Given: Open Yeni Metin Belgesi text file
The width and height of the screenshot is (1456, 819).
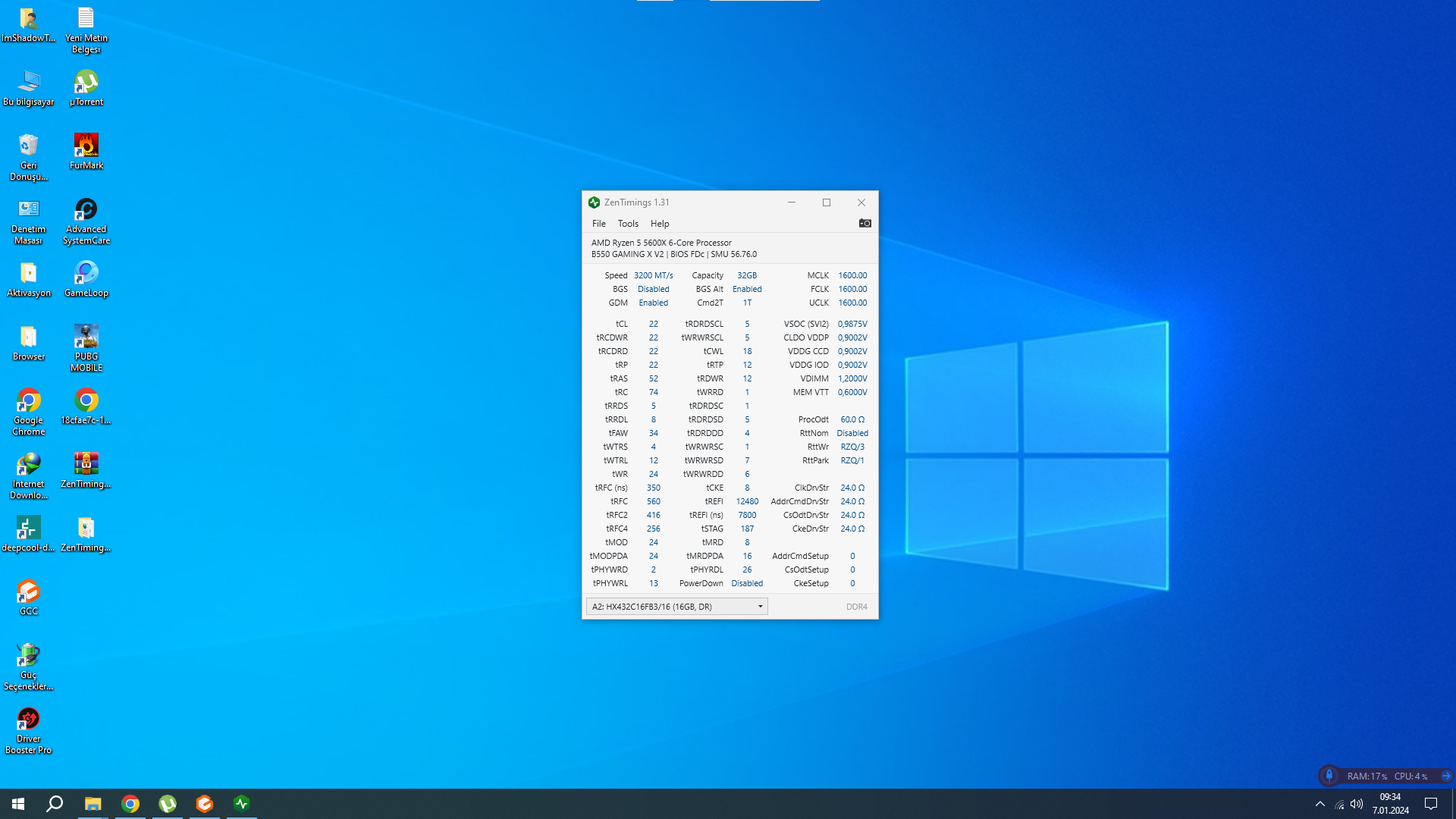Looking at the screenshot, I should click(x=86, y=30).
